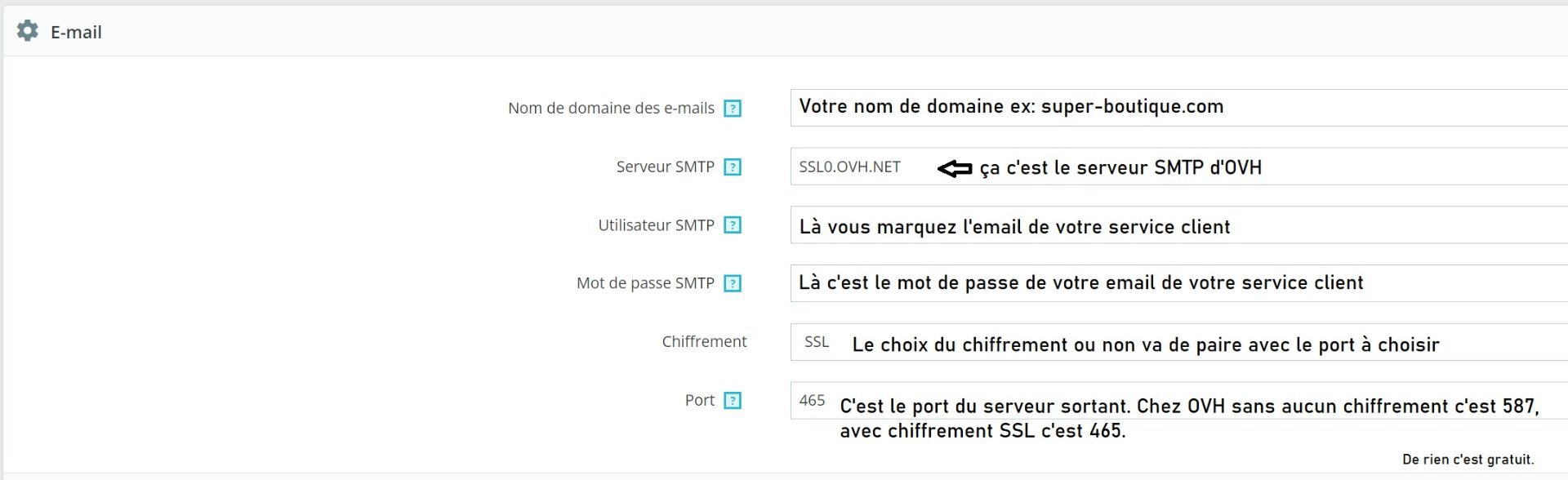Click the E-mail section gear icon
The height and width of the screenshot is (480, 1568).
coord(27,31)
